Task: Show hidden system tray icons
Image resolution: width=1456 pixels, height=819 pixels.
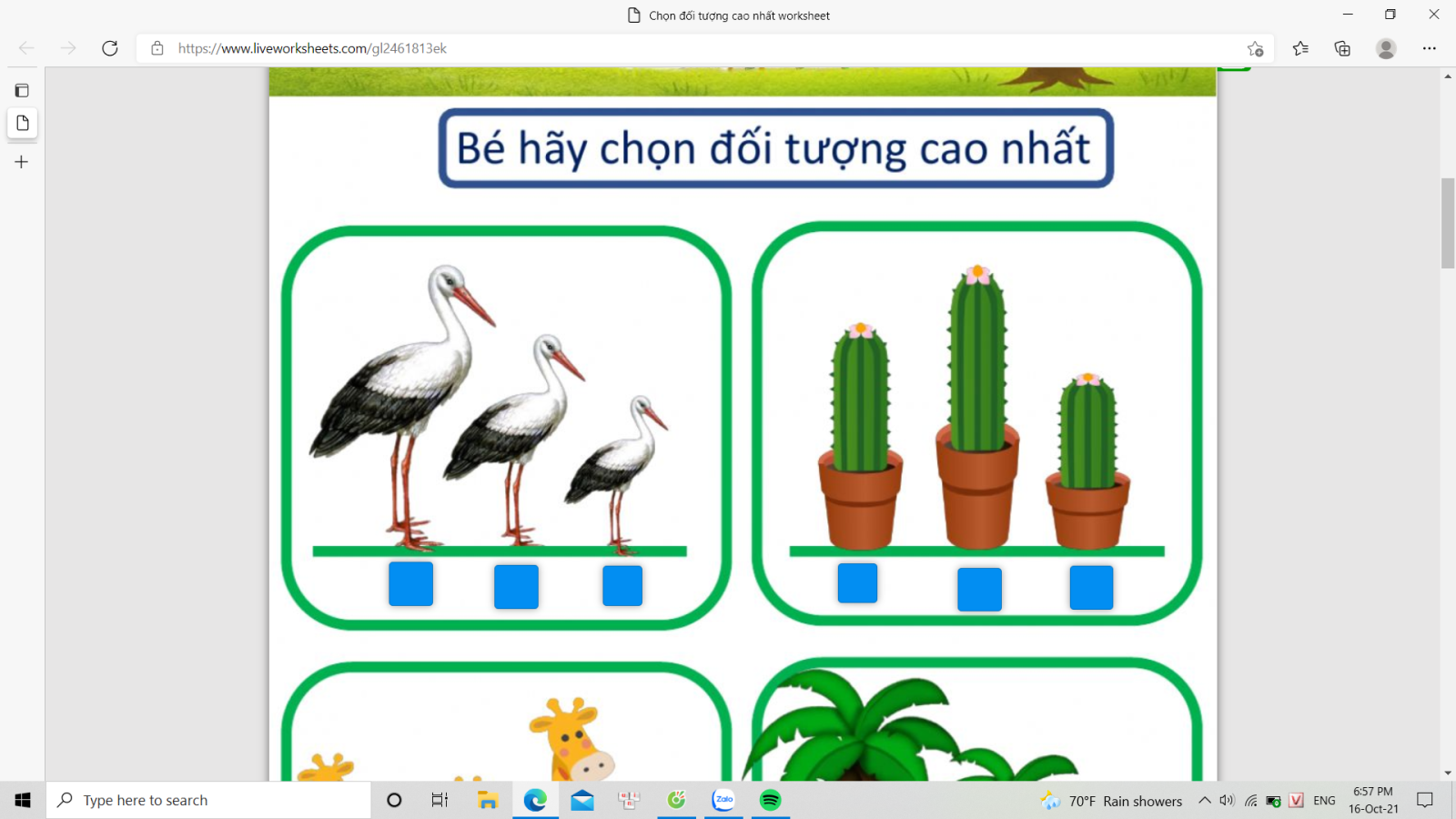Action: pyautogui.click(x=1204, y=801)
